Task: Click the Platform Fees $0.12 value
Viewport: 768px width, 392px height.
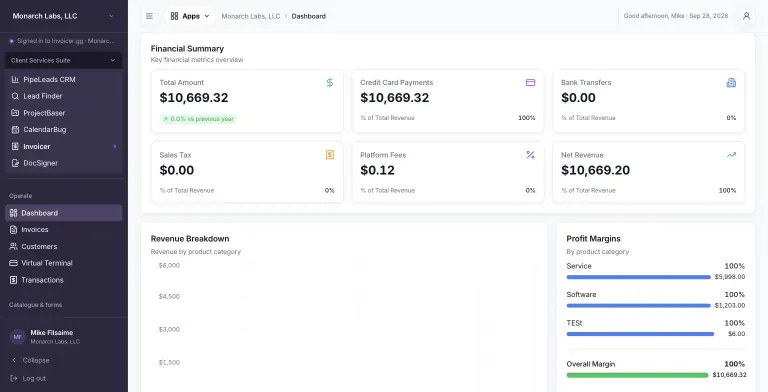Action: pyautogui.click(x=377, y=170)
